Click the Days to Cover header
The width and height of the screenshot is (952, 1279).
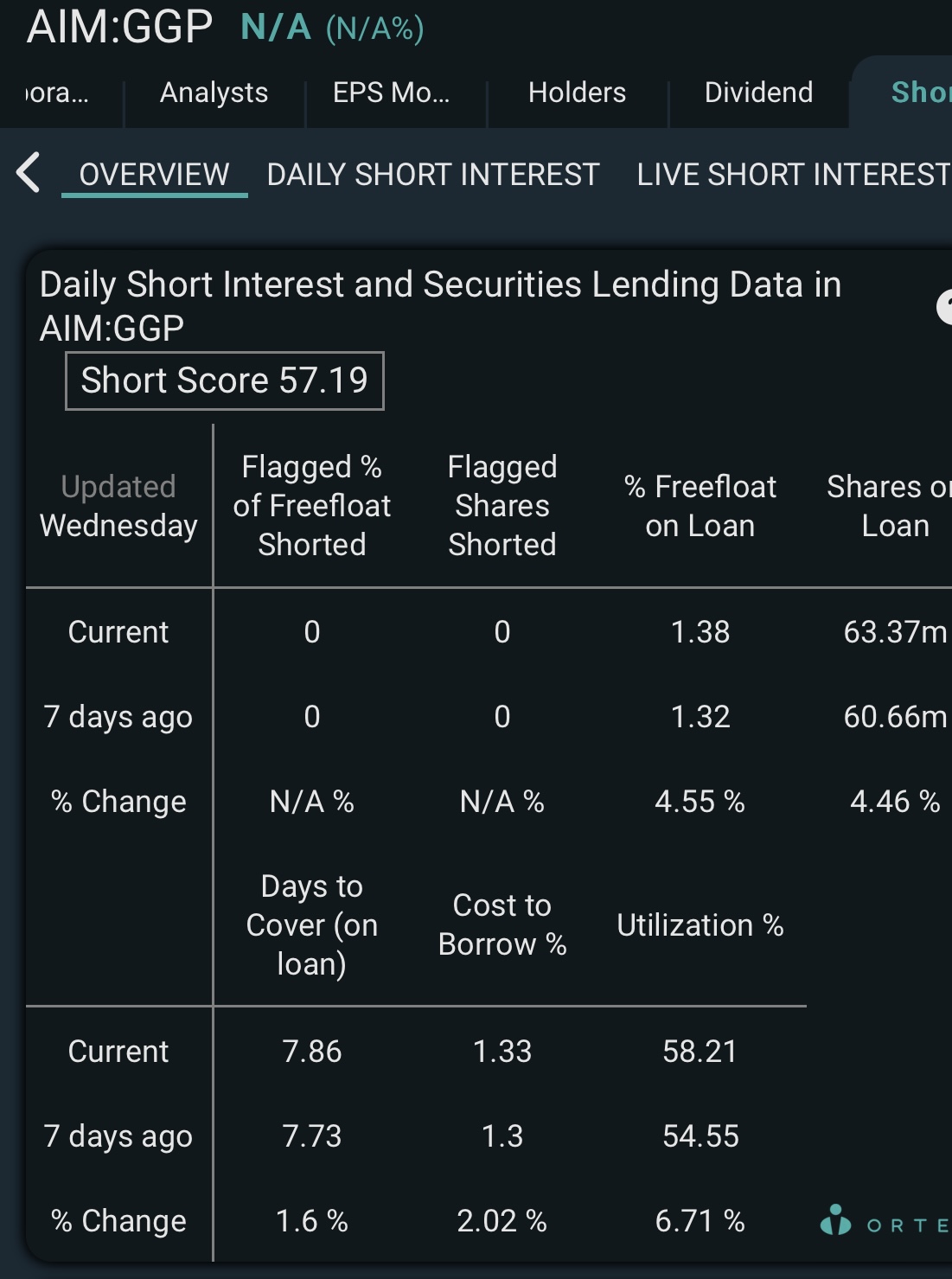[x=312, y=924]
